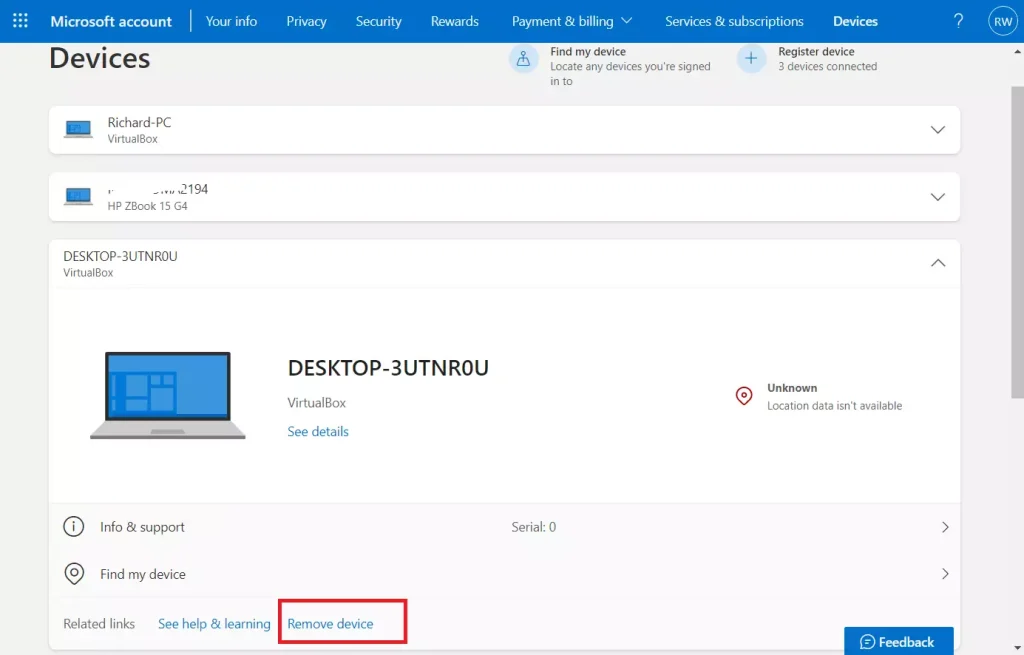Click the large DESKTOP-3UTNR0U heading
The height and width of the screenshot is (655, 1024).
(388, 368)
